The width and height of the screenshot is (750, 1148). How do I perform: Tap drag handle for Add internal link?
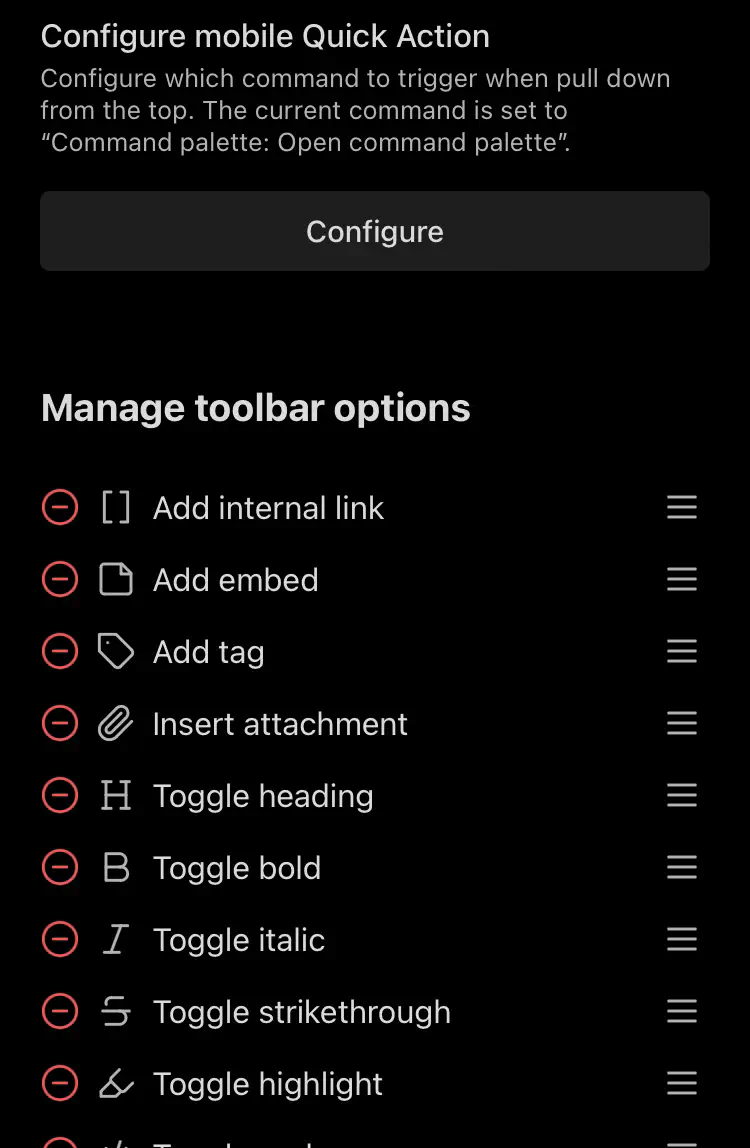click(682, 508)
